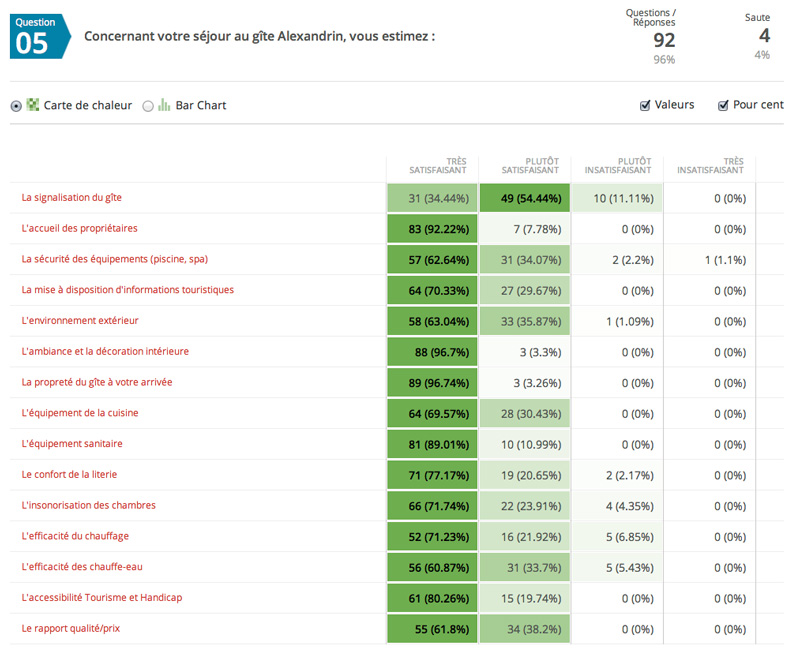The width and height of the screenshot is (800, 655).
Task: Click the 92 Questions/Réponses count
Action: (664, 40)
